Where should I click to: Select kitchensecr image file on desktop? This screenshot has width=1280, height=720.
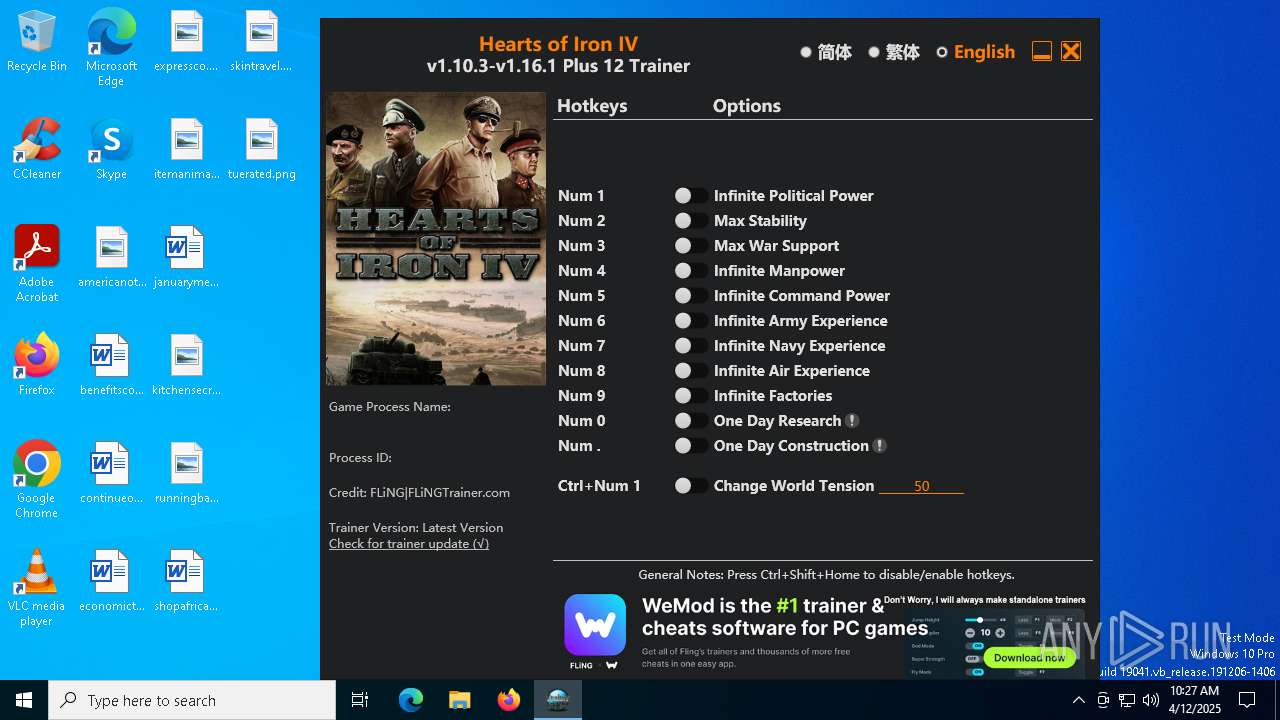(186, 365)
